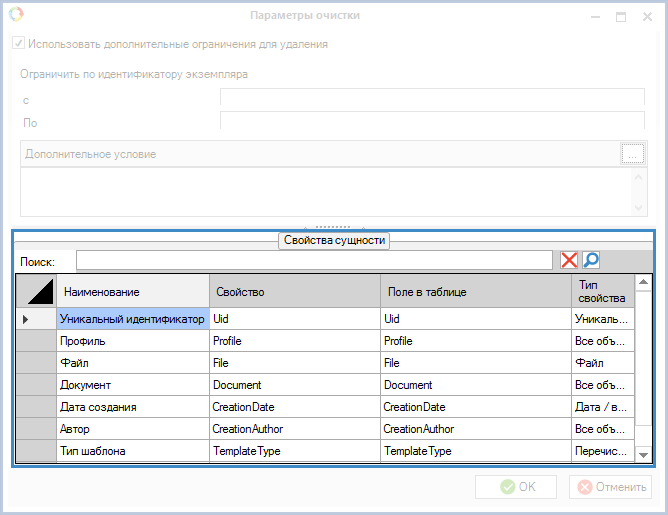Maximize the Параметры очистки window
The image size is (668, 515).
pyautogui.click(x=621, y=16)
